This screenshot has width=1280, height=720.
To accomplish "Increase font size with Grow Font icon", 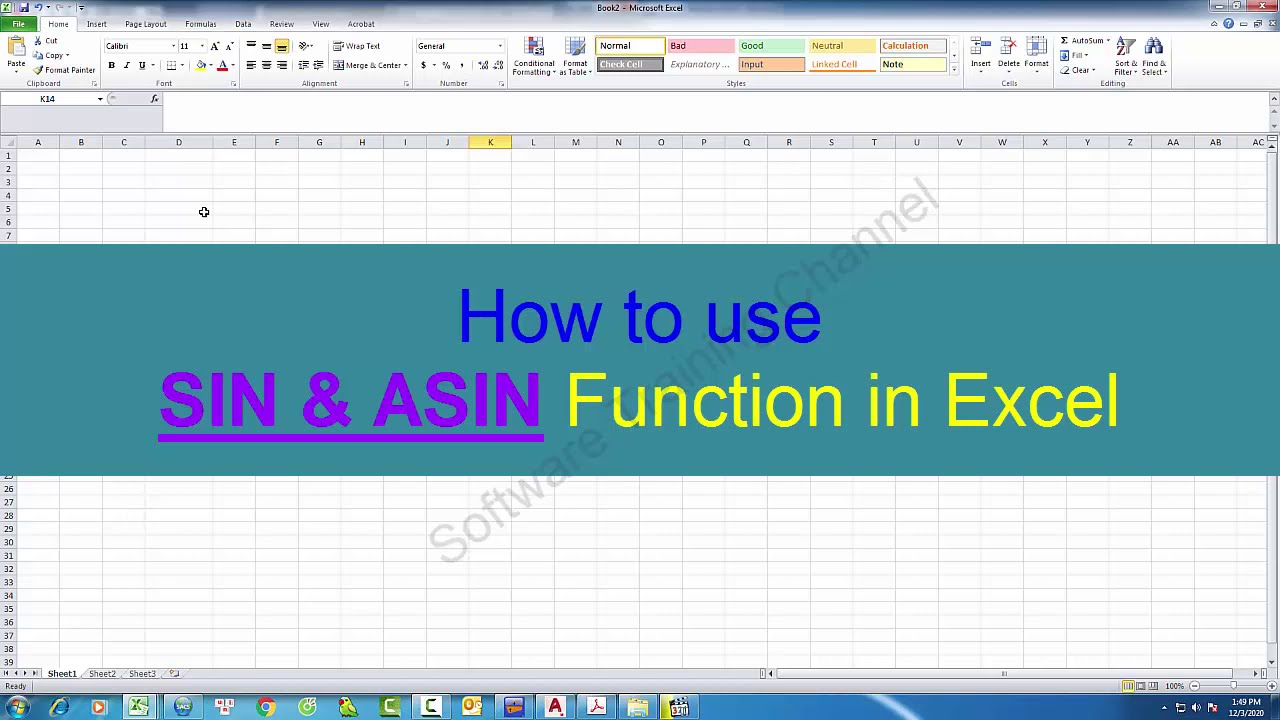I will pos(214,46).
